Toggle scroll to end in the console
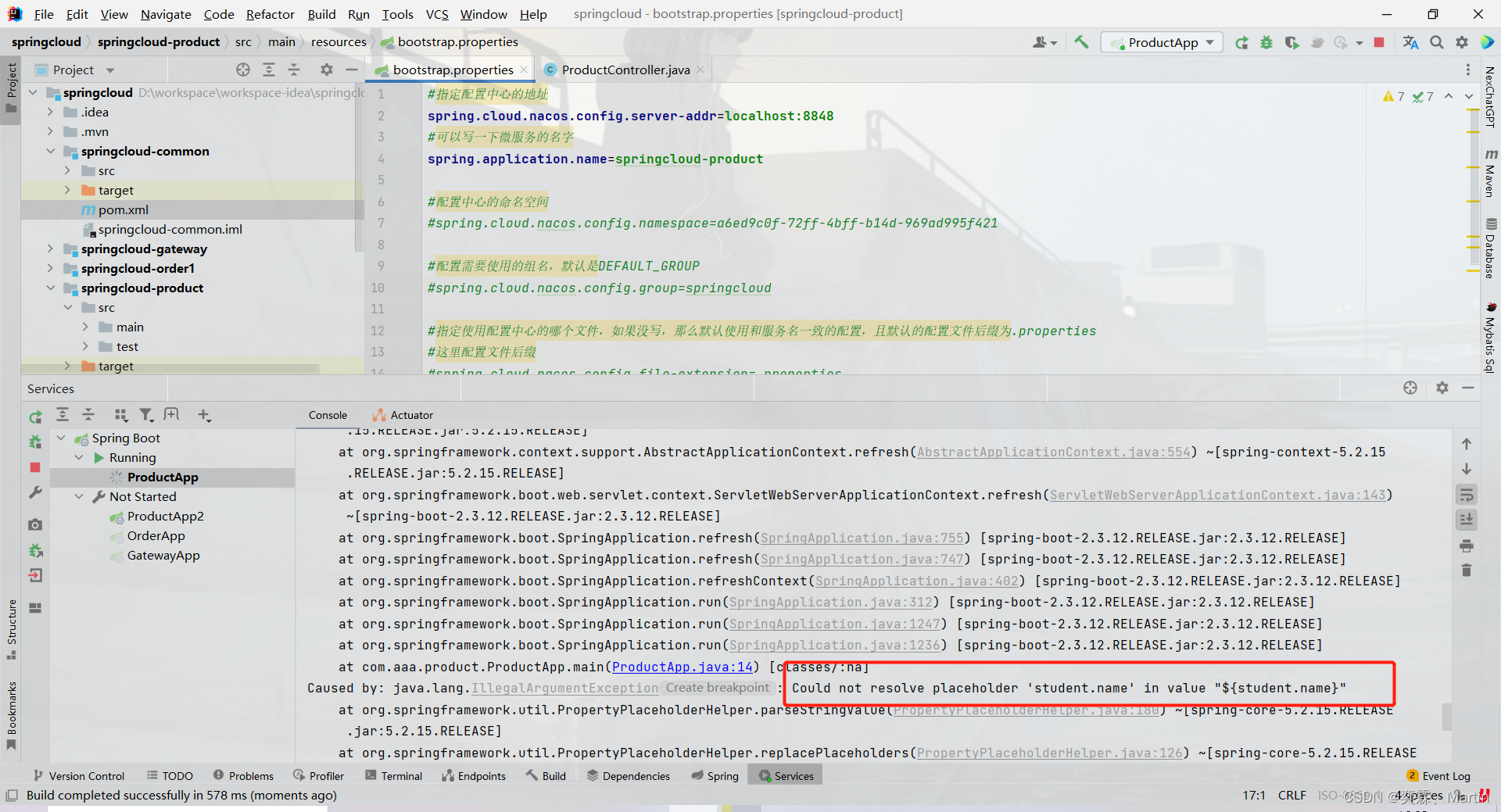The image size is (1501, 812). [1467, 520]
